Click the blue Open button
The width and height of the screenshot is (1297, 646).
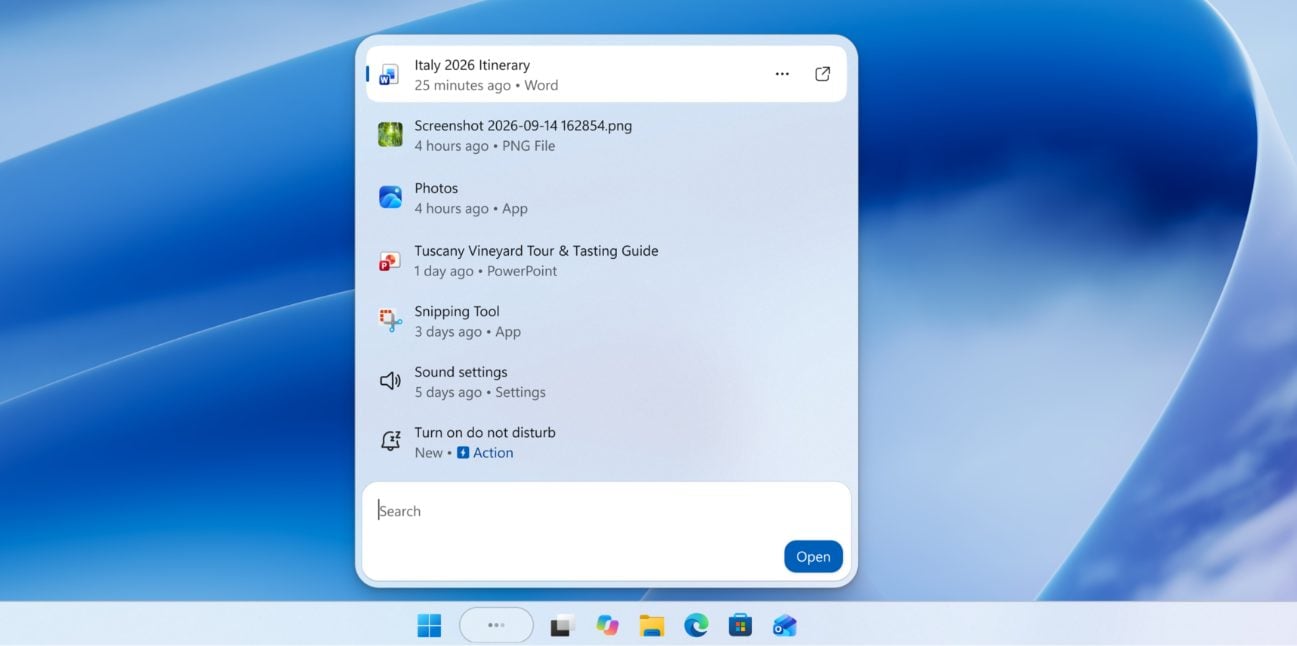[813, 557]
